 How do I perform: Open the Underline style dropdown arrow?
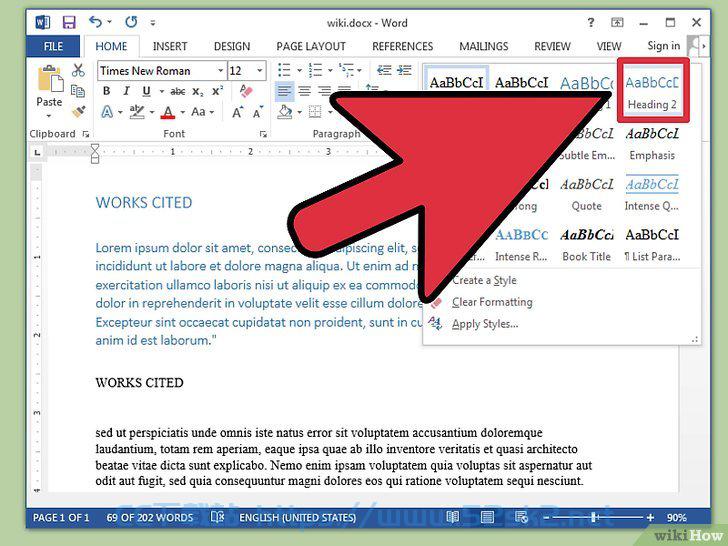162,91
